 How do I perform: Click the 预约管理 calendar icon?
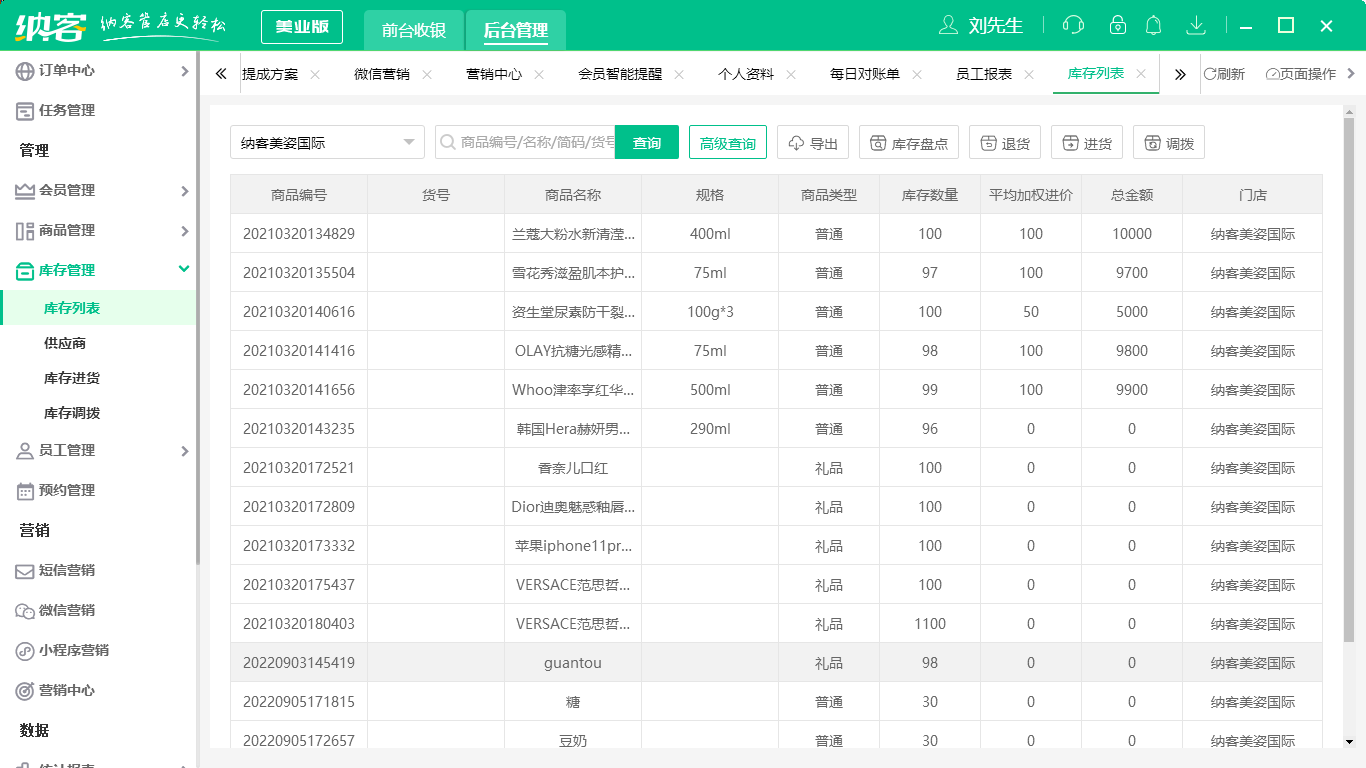[x=25, y=490]
